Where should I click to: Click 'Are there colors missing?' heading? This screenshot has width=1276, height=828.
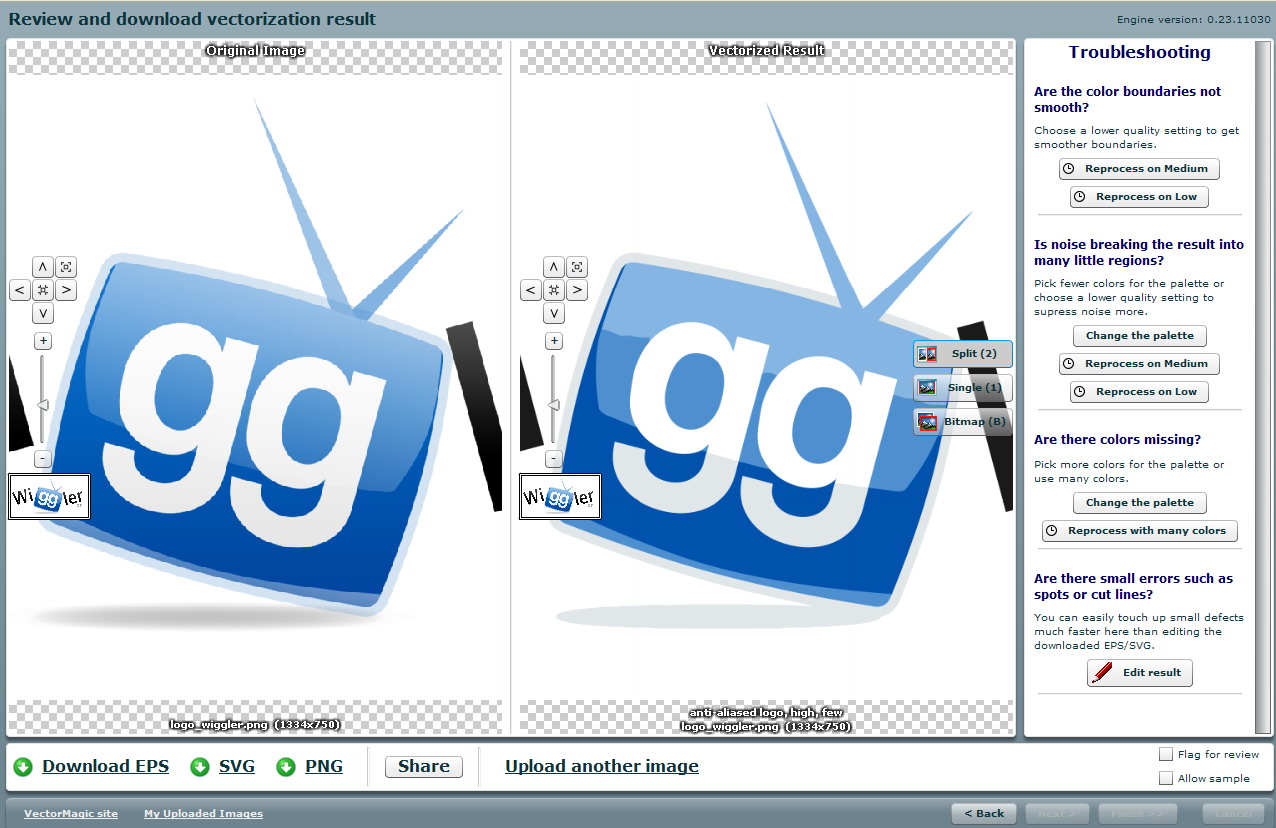click(1117, 440)
